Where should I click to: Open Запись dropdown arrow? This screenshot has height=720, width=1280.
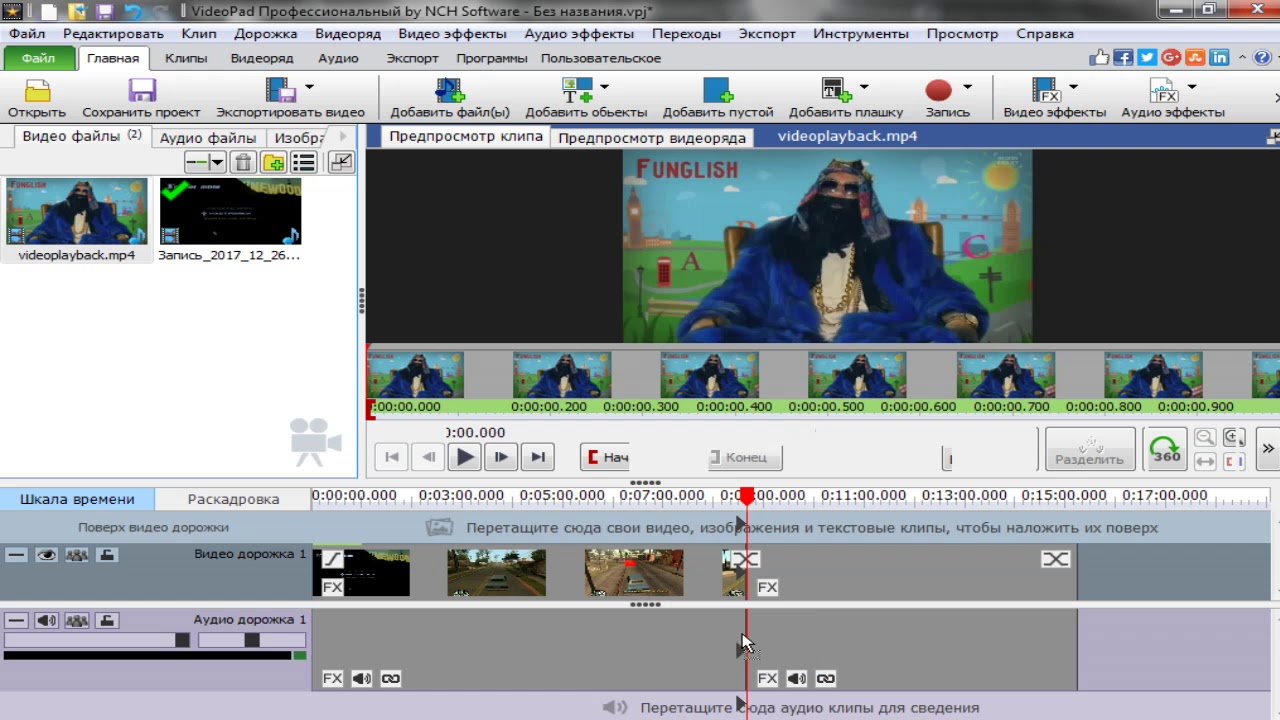pos(967,87)
